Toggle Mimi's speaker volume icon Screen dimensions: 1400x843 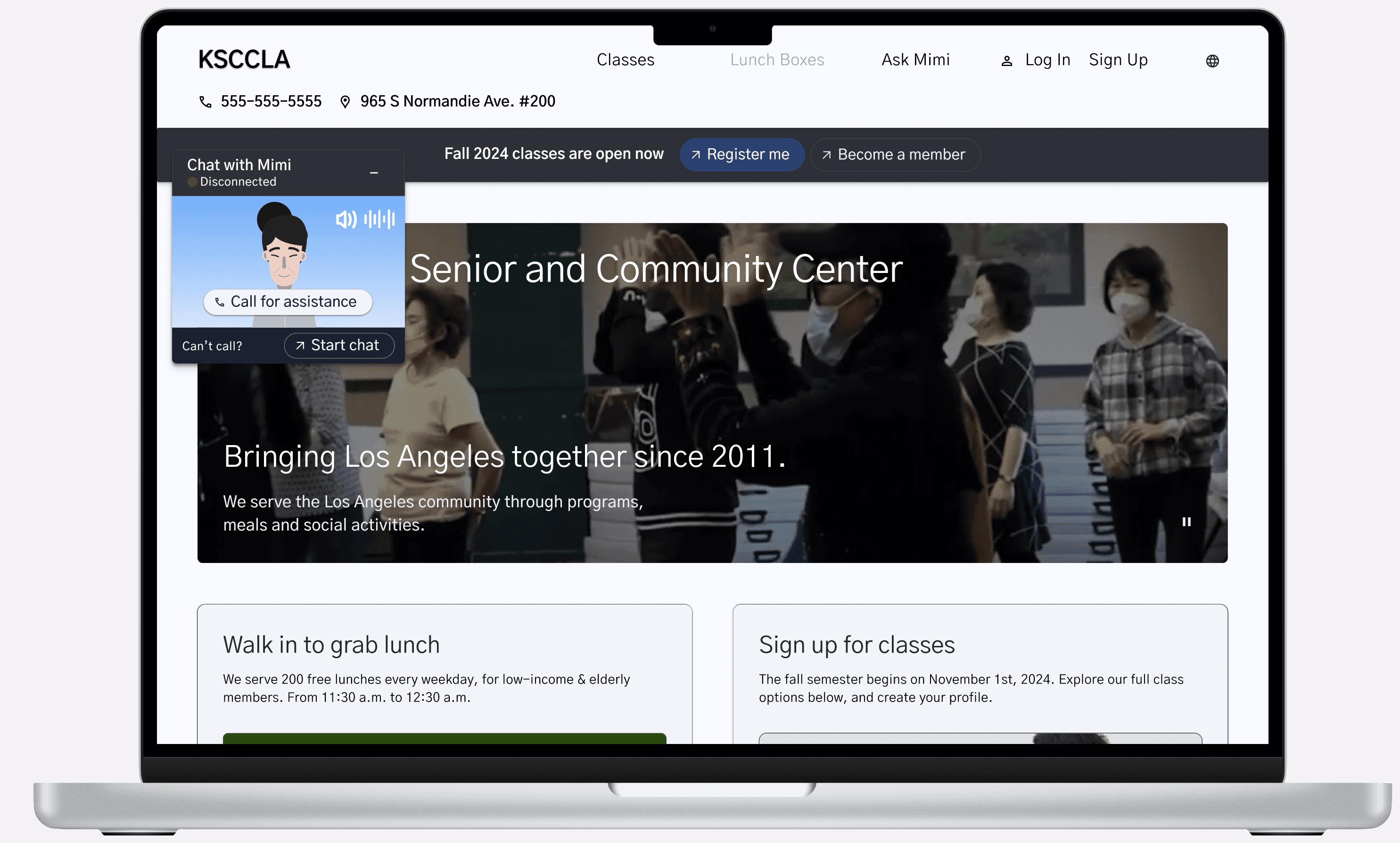[x=346, y=219]
